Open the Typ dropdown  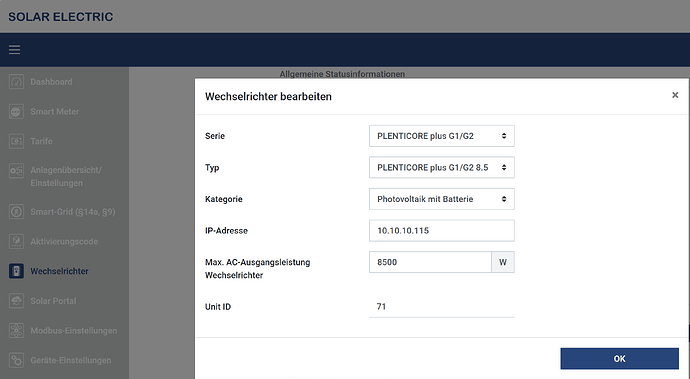click(442, 168)
